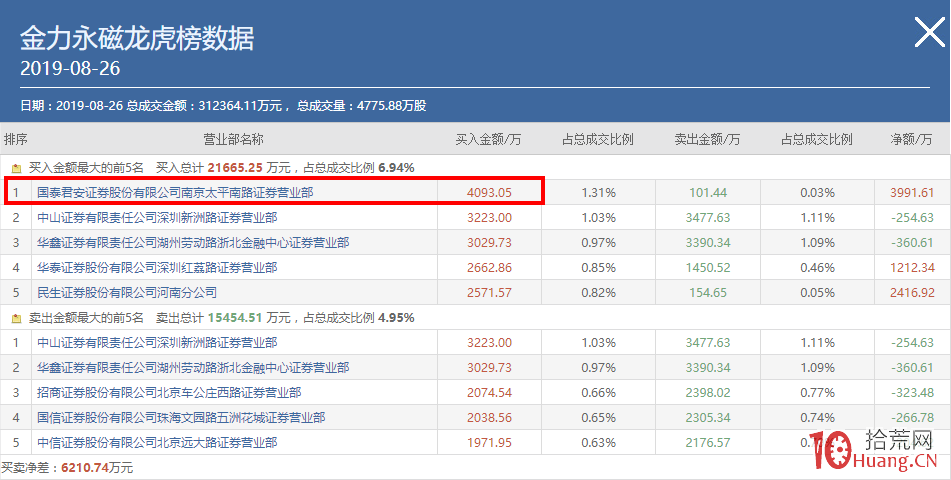Open 招商证券北京车公庄西路证券营业部 link
951x480 pixels.
click(169, 393)
